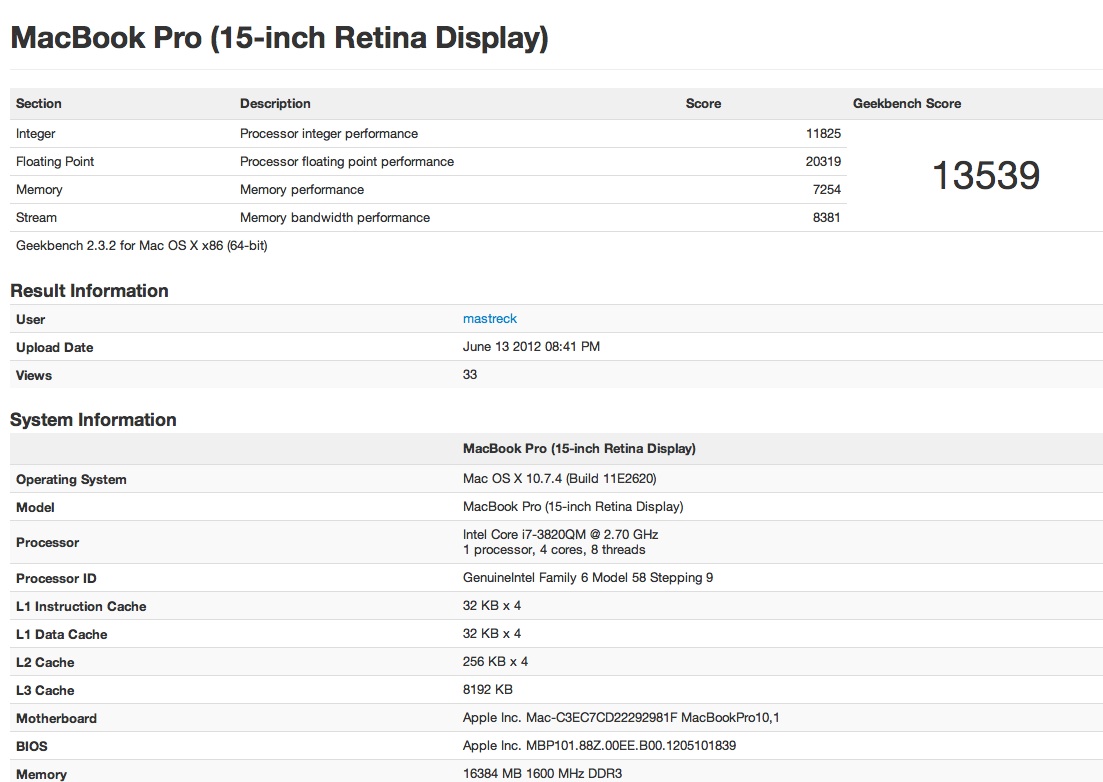Select the Memory score 7254
Viewport: 1103px width, 782px height.
(827, 190)
